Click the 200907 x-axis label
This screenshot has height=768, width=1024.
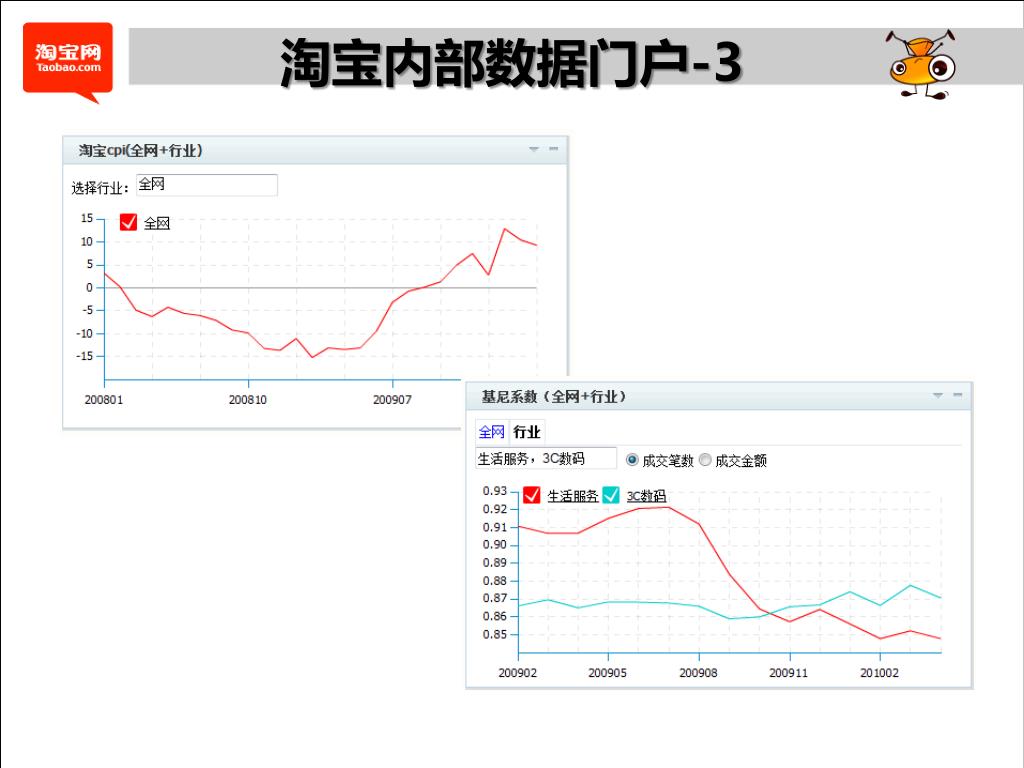pos(392,400)
